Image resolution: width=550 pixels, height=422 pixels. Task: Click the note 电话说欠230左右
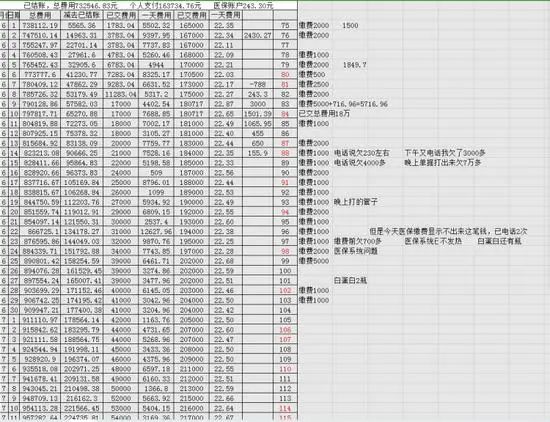362,153
